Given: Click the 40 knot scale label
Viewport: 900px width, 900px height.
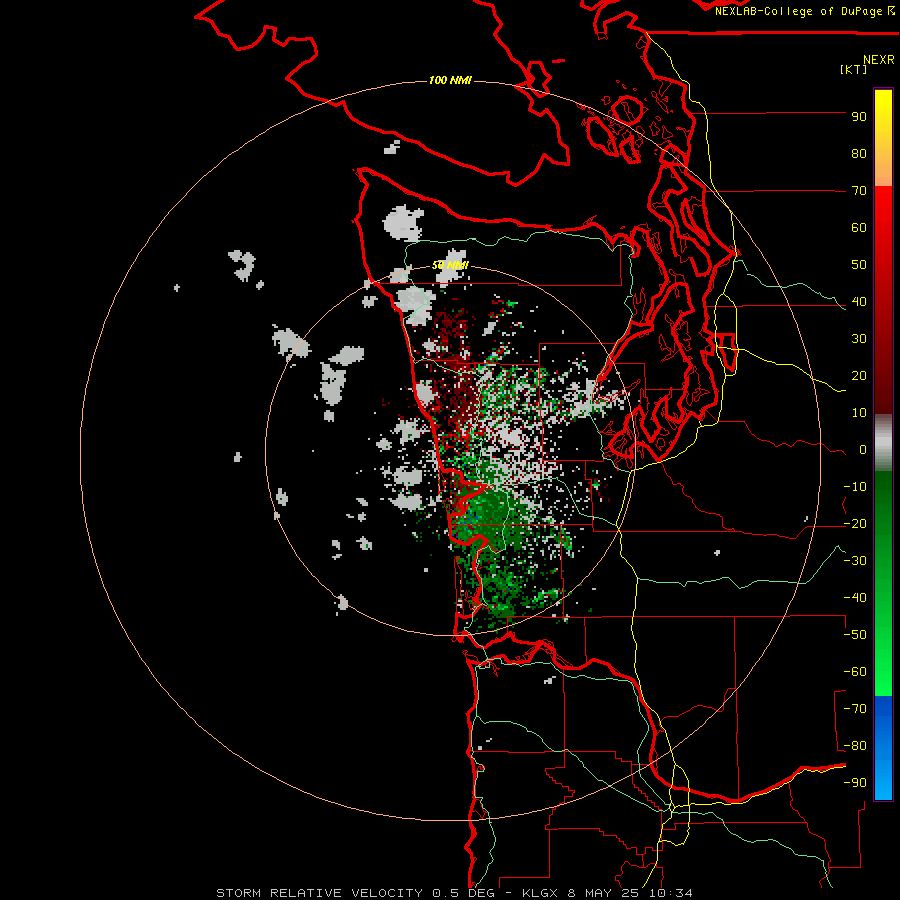Looking at the screenshot, I should pyautogui.click(x=859, y=302).
